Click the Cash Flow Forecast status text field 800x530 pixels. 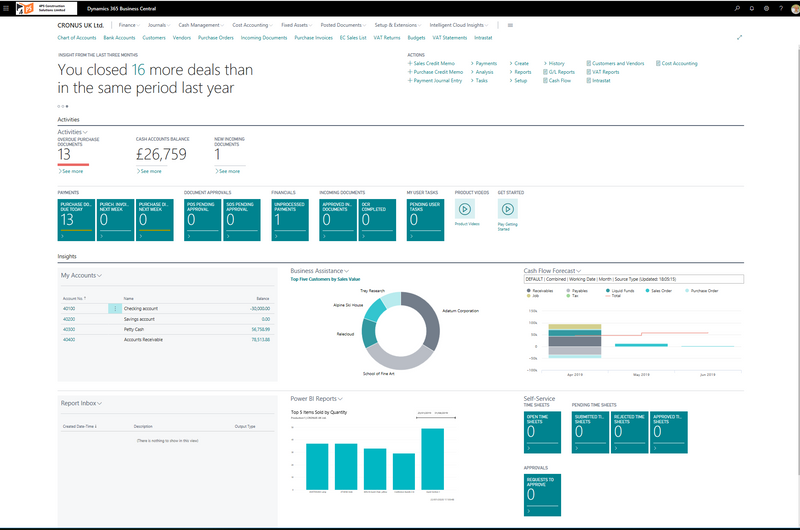[634, 279]
